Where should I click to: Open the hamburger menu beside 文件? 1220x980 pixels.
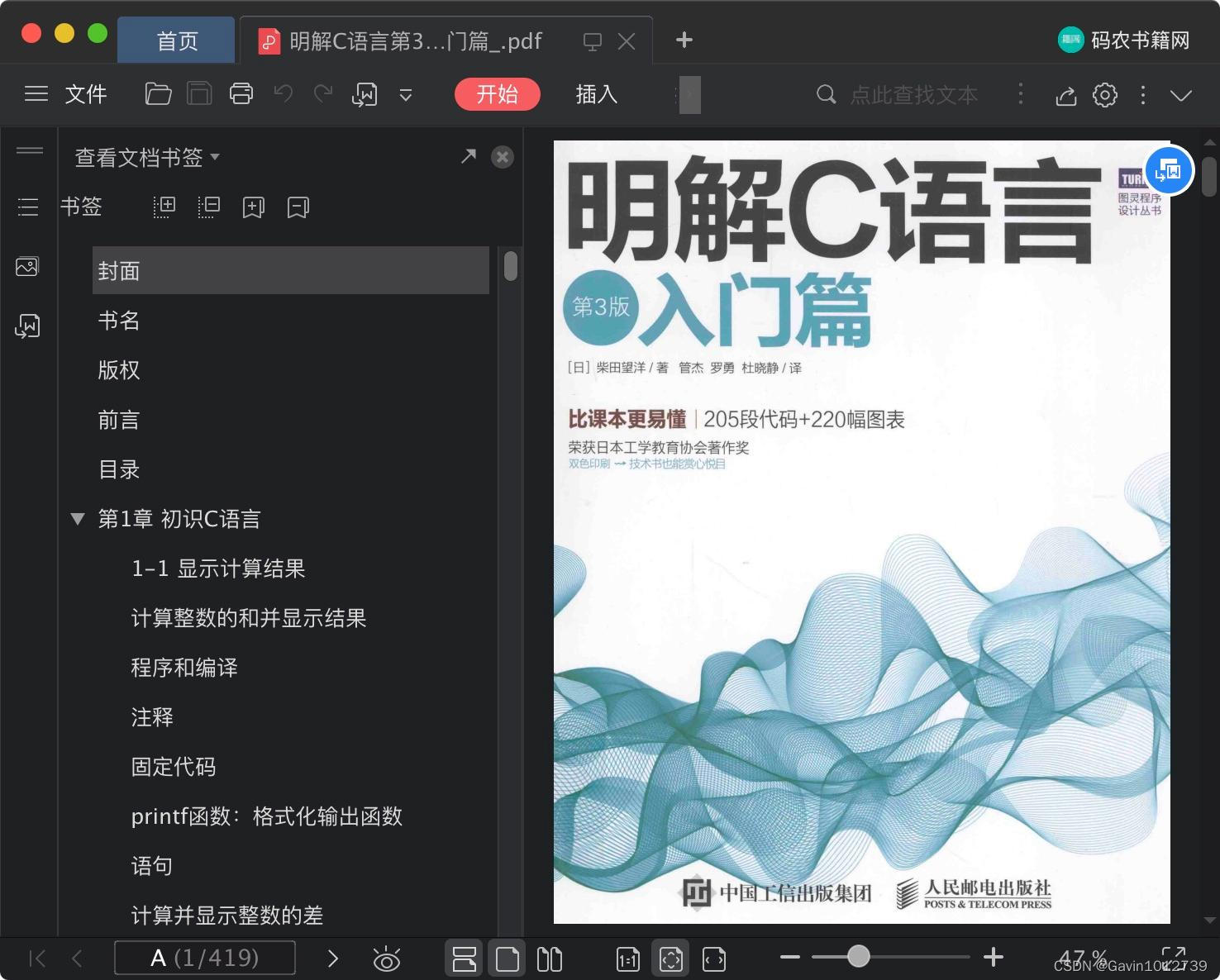click(36, 94)
